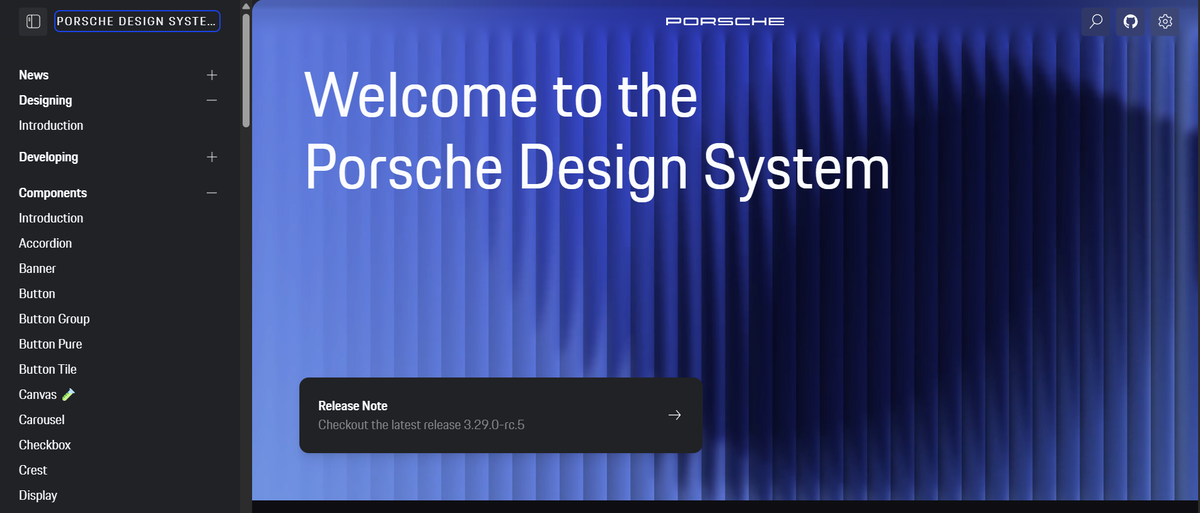Click the 'Checkout the latest release 3.29.0-rc.5' text
This screenshot has height=513, width=1200.
point(421,425)
